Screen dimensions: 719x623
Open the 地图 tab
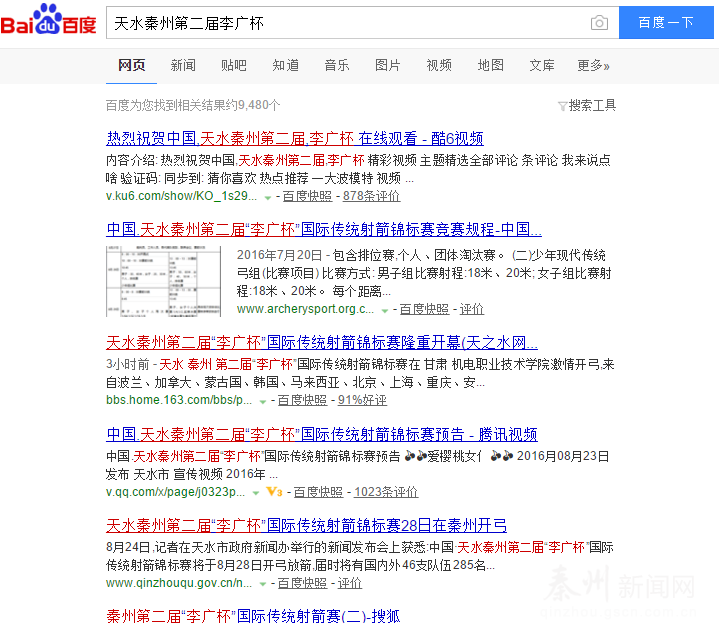point(491,66)
